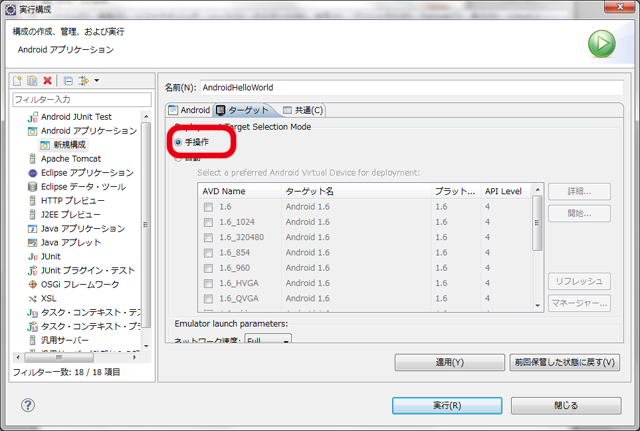The height and width of the screenshot is (431, 640).
Task: Sort by API Level column header
Action: tap(507, 191)
